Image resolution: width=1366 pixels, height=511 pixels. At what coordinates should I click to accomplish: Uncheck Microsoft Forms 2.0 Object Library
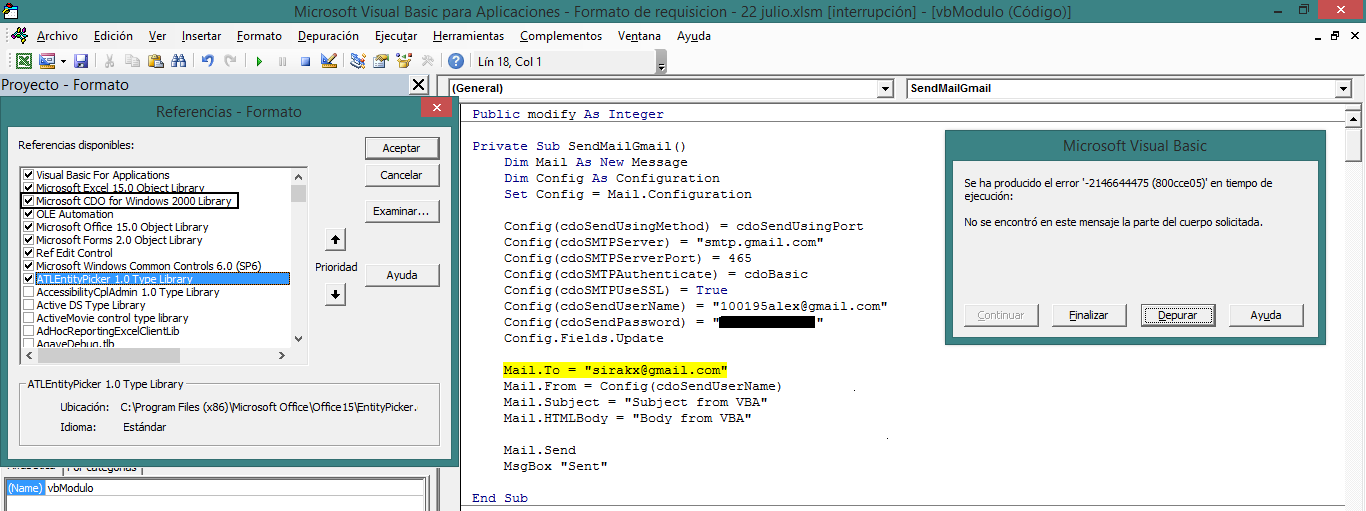point(28,240)
